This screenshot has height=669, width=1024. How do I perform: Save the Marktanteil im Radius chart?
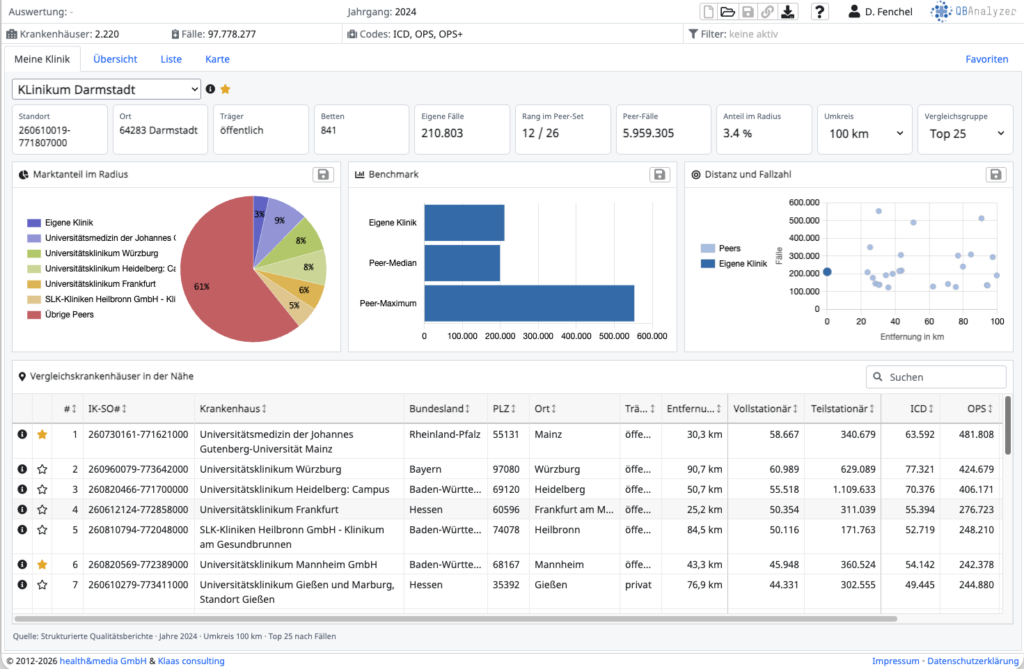pos(323,174)
